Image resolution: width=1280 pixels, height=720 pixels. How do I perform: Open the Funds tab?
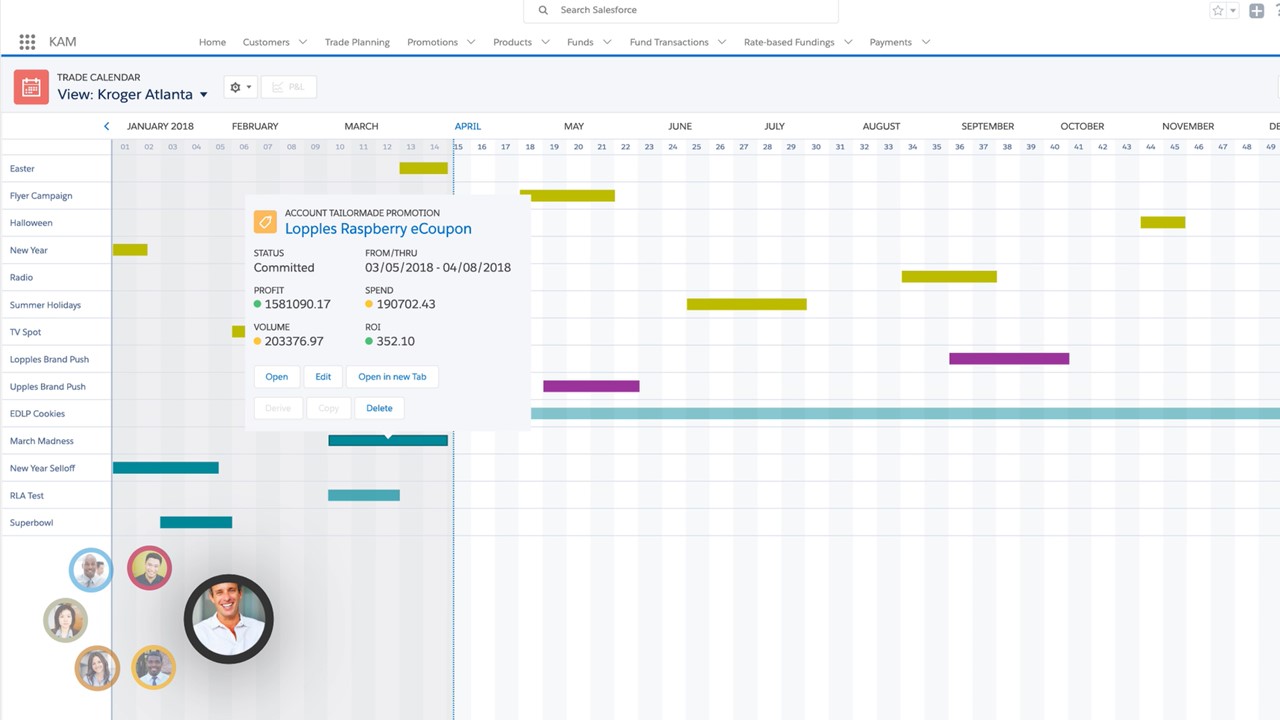(580, 42)
